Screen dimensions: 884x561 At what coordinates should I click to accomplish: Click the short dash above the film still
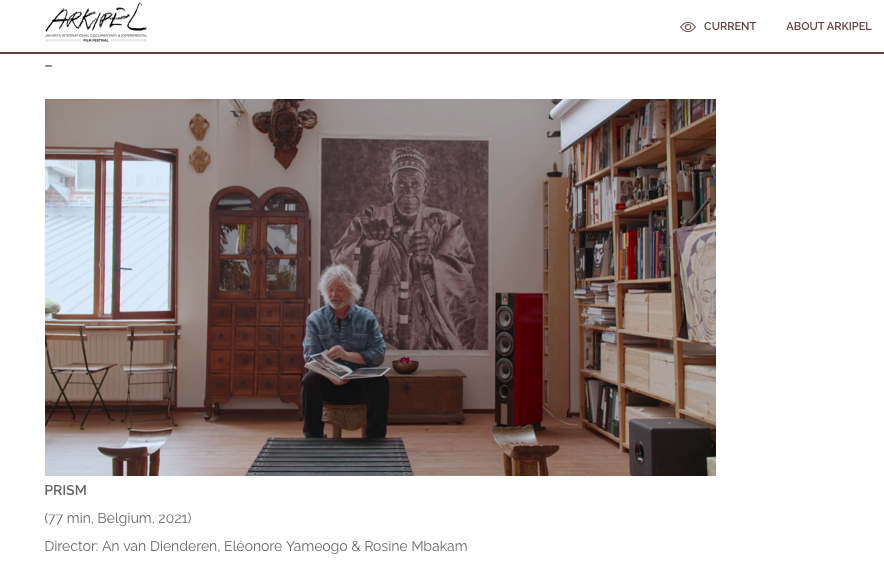coord(48,66)
